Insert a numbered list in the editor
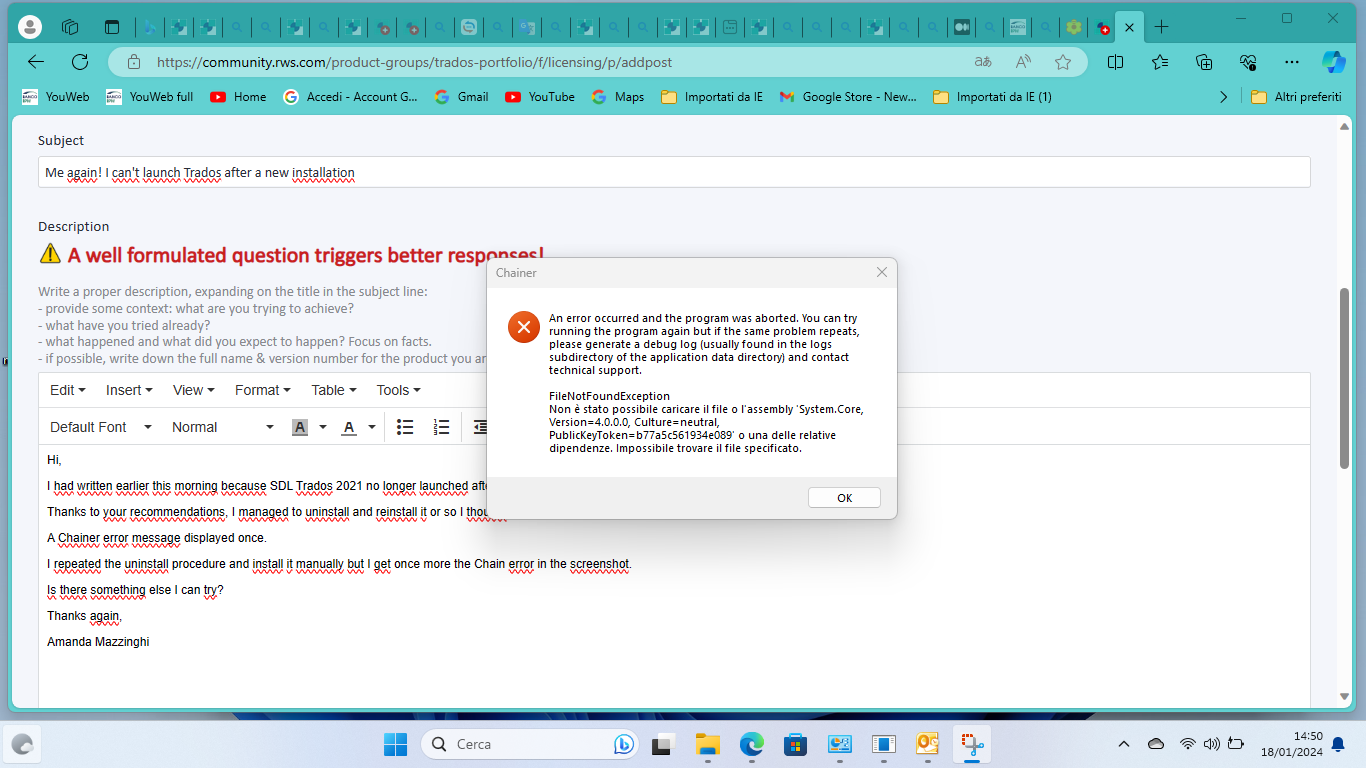1366x768 pixels. (x=441, y=427)
